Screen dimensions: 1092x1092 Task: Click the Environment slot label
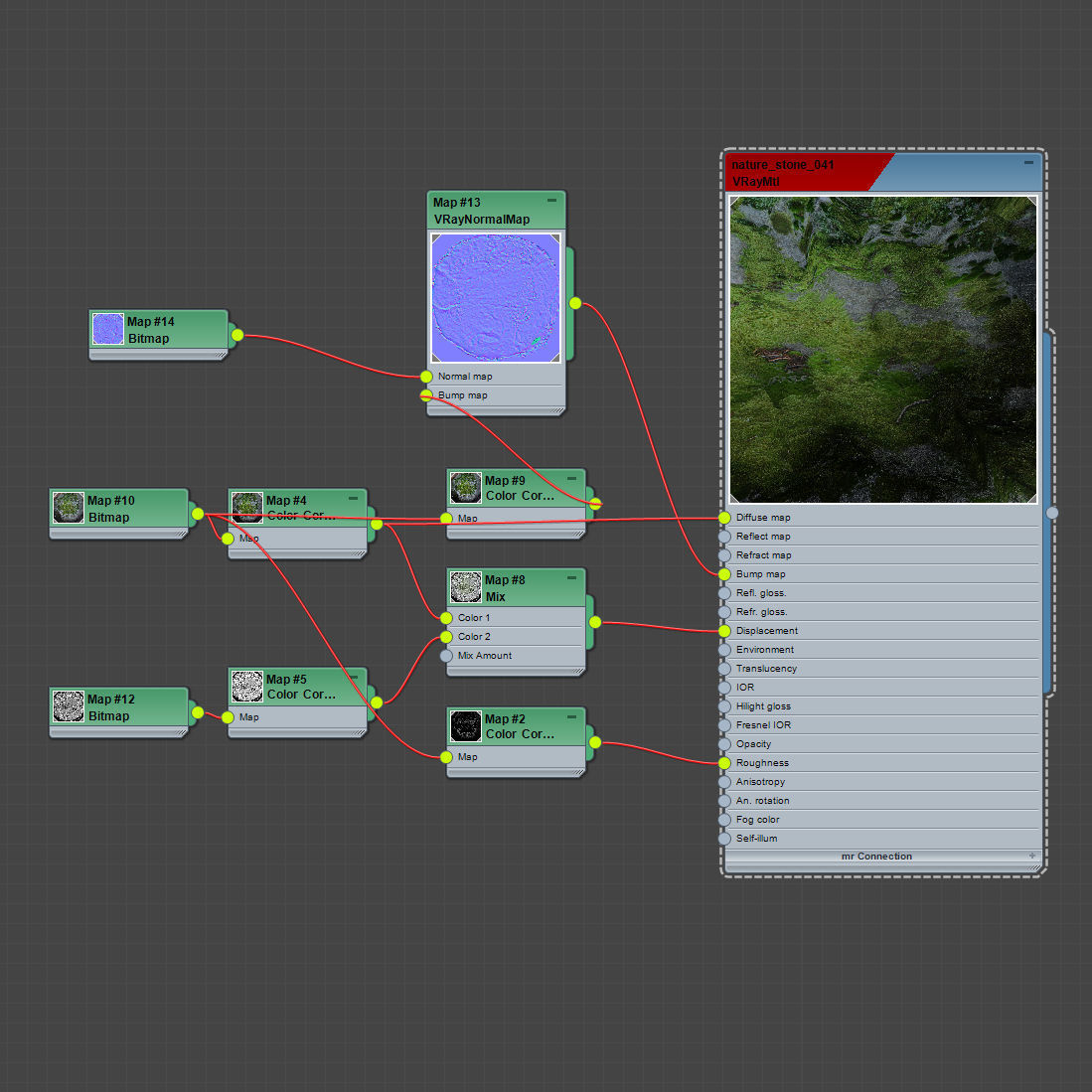pos(765,650)
